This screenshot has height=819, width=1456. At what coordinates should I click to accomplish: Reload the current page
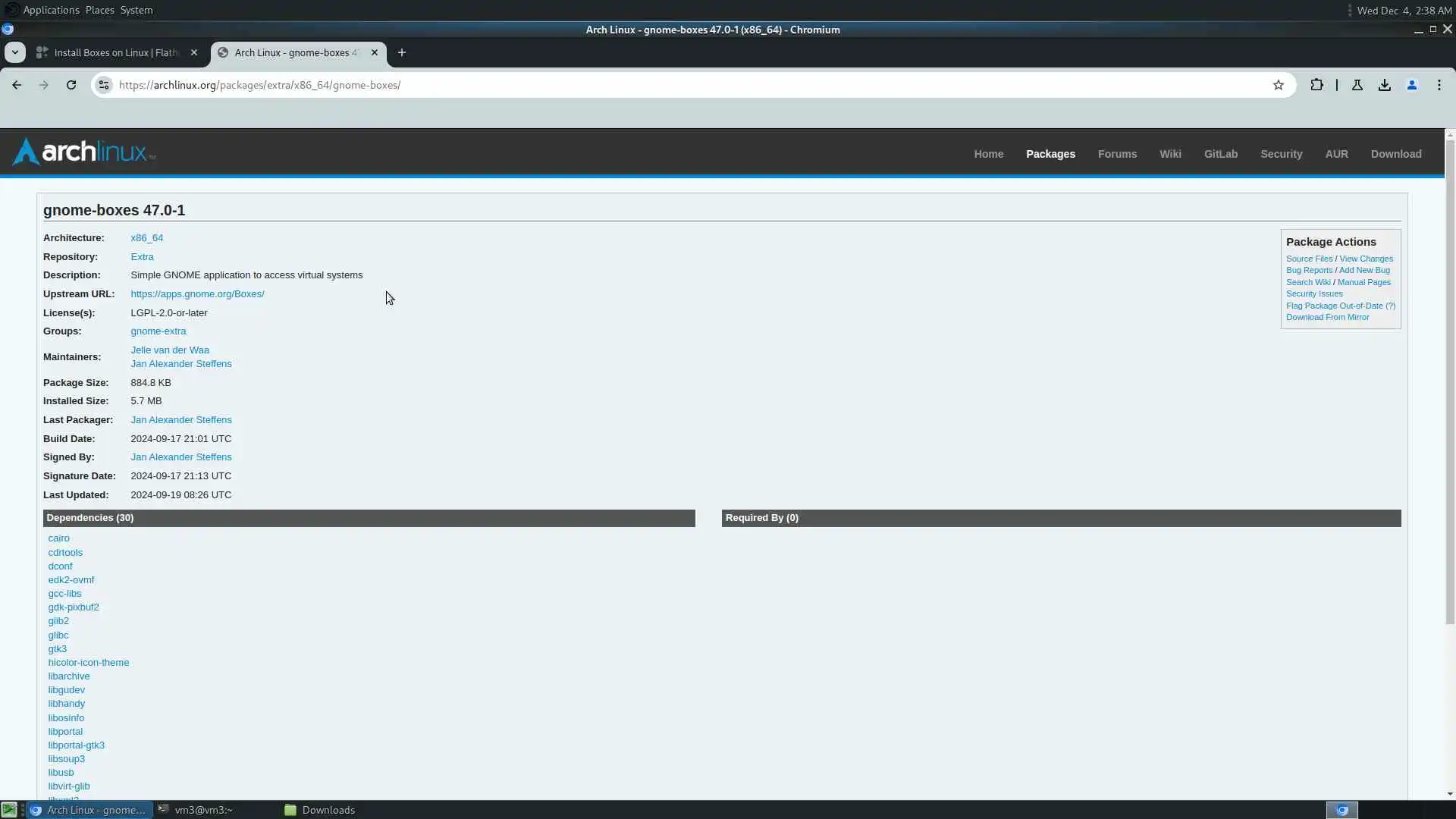click(x=71, y=85)
